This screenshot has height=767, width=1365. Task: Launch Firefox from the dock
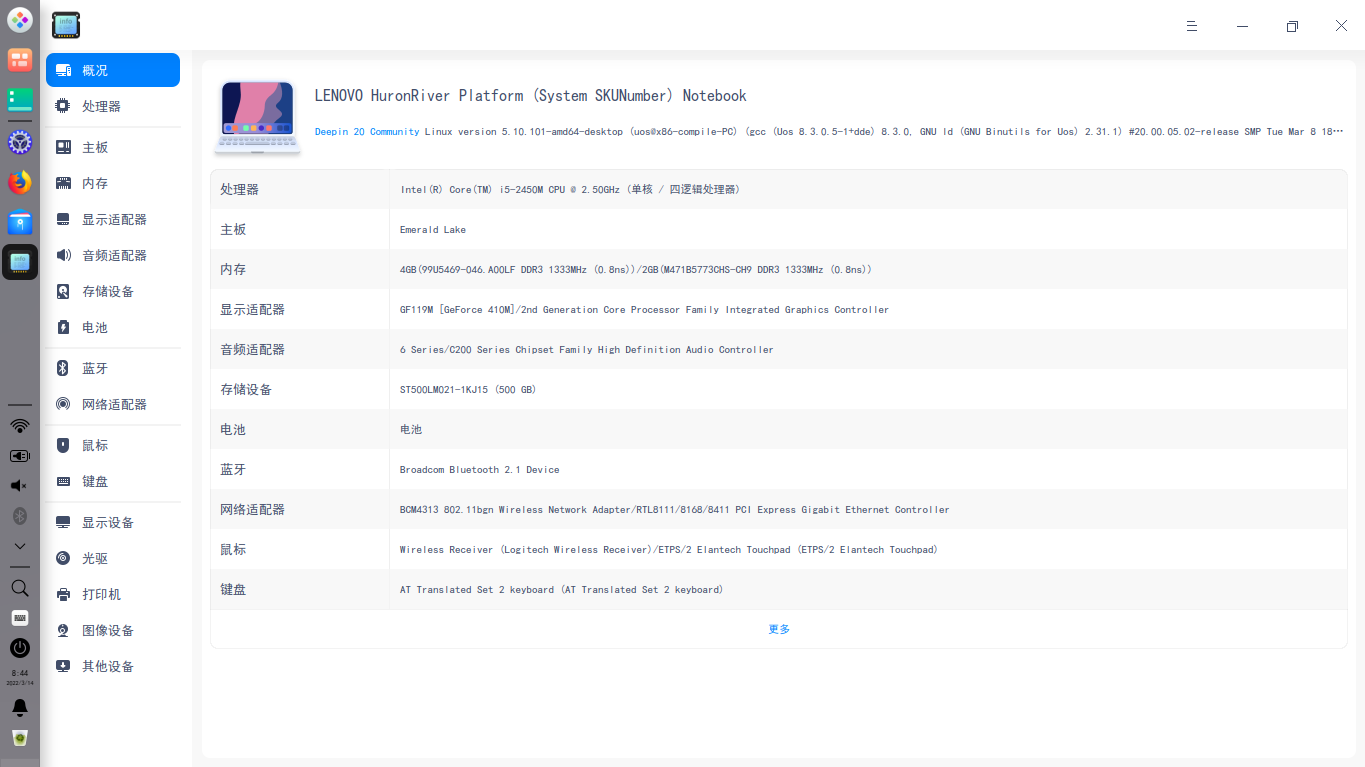(x=20, y=182)
